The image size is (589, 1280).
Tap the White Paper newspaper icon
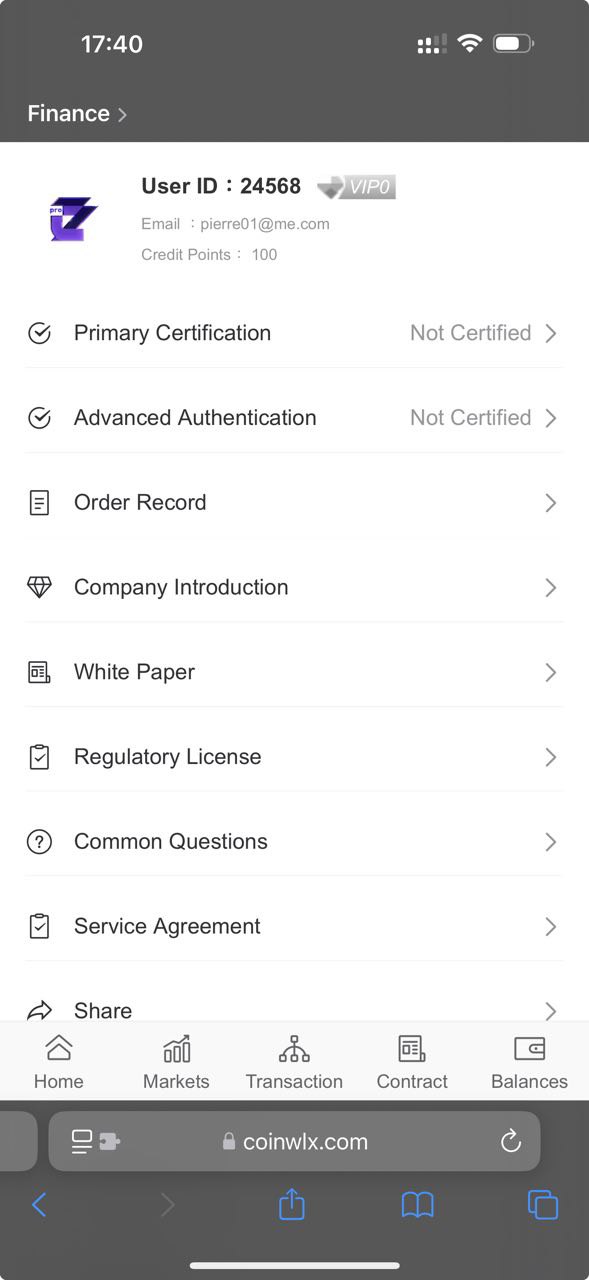(x=39, y=672)
